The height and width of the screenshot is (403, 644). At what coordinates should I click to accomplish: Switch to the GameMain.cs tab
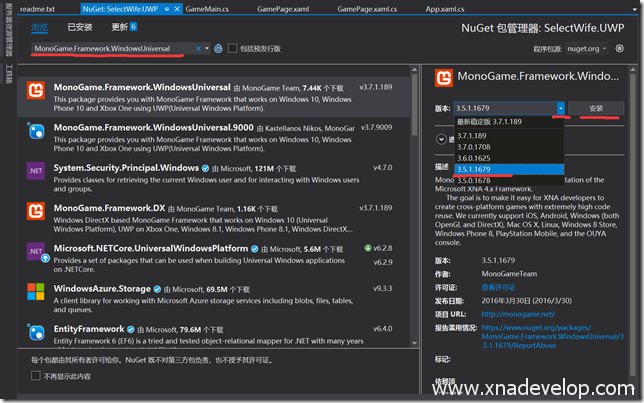click(210, 7)
